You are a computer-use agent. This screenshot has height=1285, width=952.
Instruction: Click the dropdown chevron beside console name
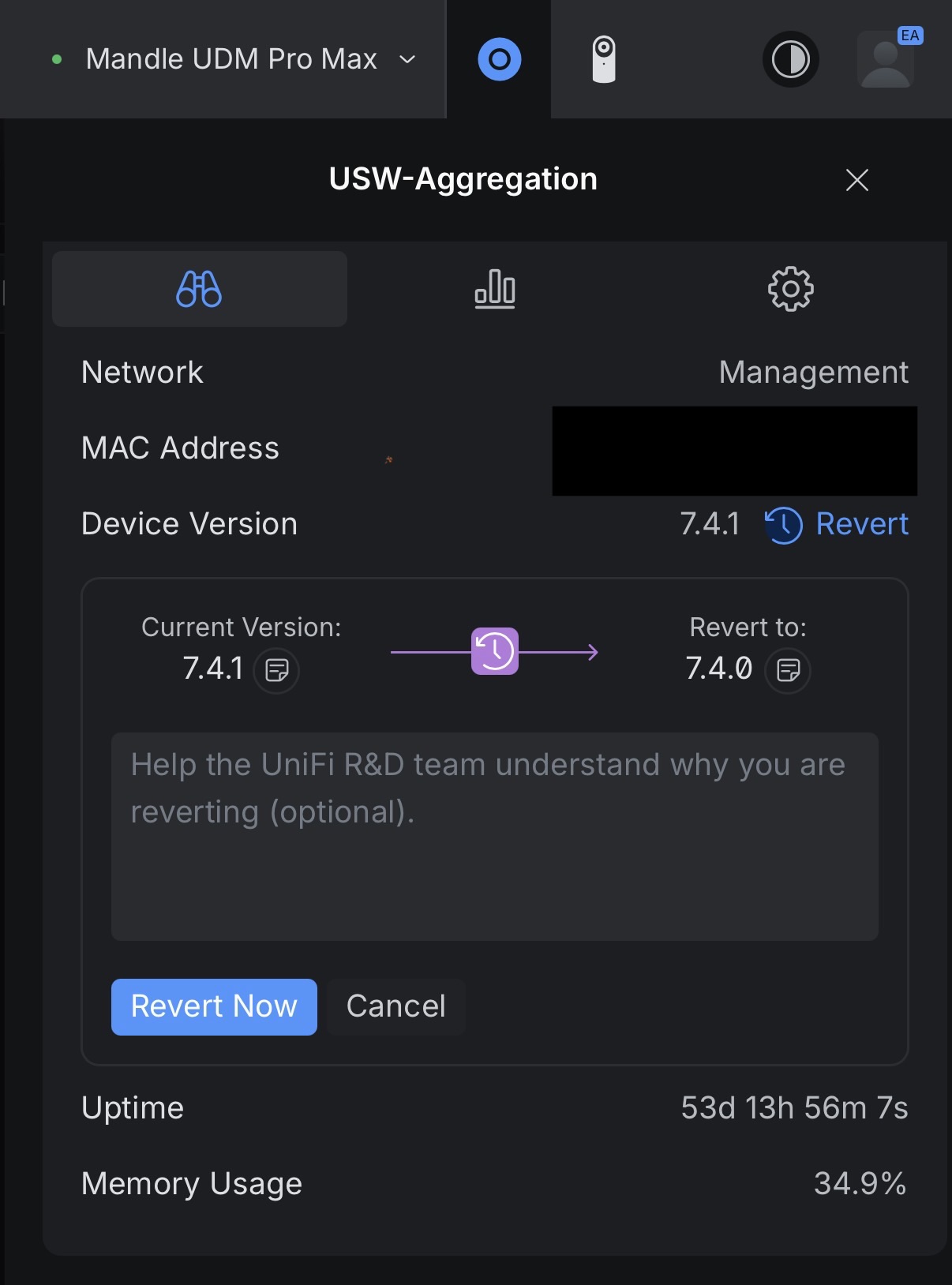[x=407, y=59]
